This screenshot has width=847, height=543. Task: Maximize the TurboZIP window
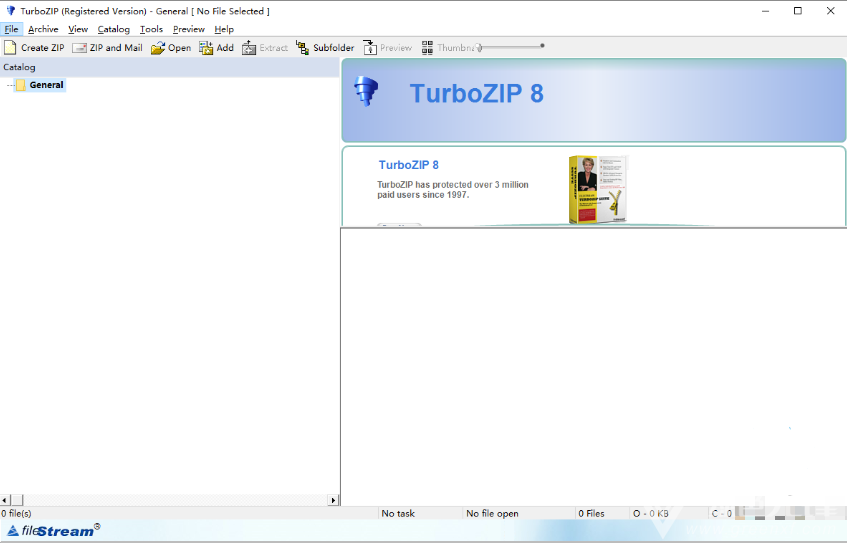pos(797,11)
